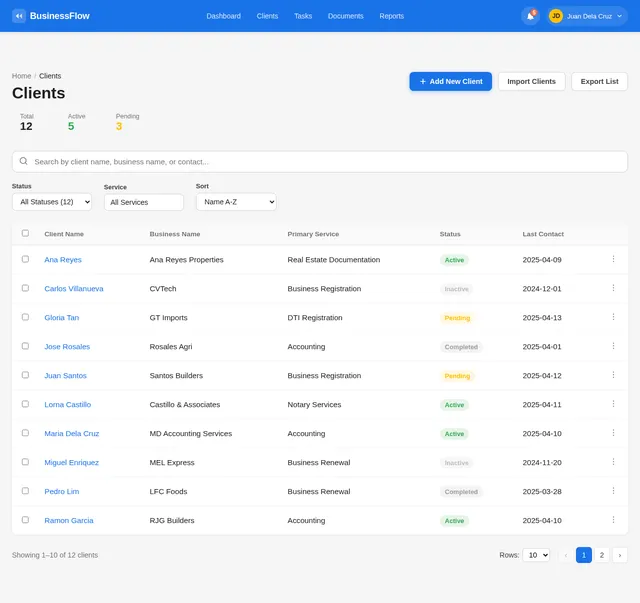Screen dimensions: 640x603
Task: Click the BusinessFlow logo icon
Action: click(19, 16)
